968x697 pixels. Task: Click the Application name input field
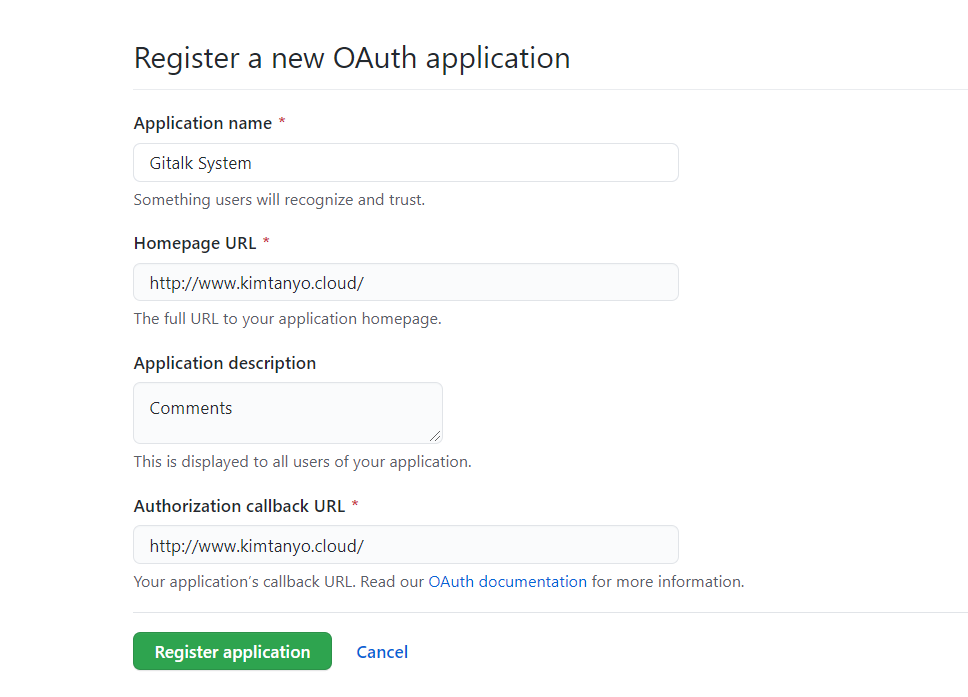click(x=406, y=162)
